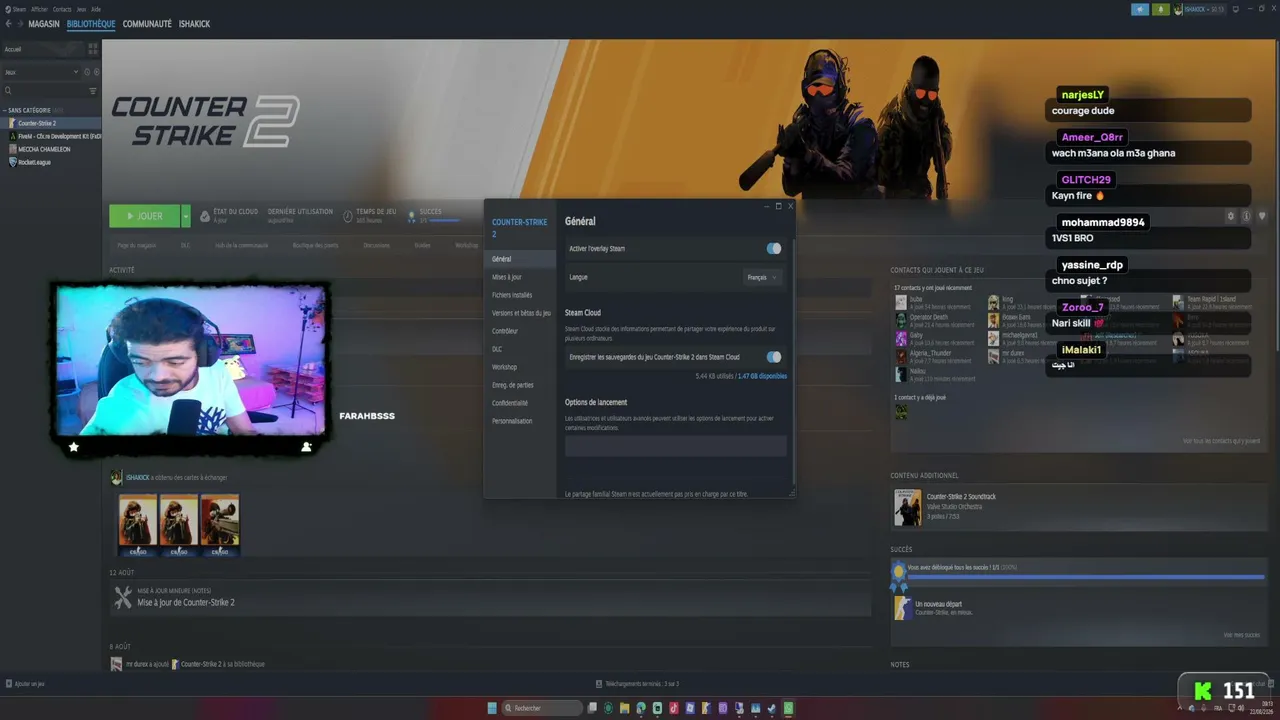Open the TikTok taskbar icon
The image size is (1280, 720).
674,708
